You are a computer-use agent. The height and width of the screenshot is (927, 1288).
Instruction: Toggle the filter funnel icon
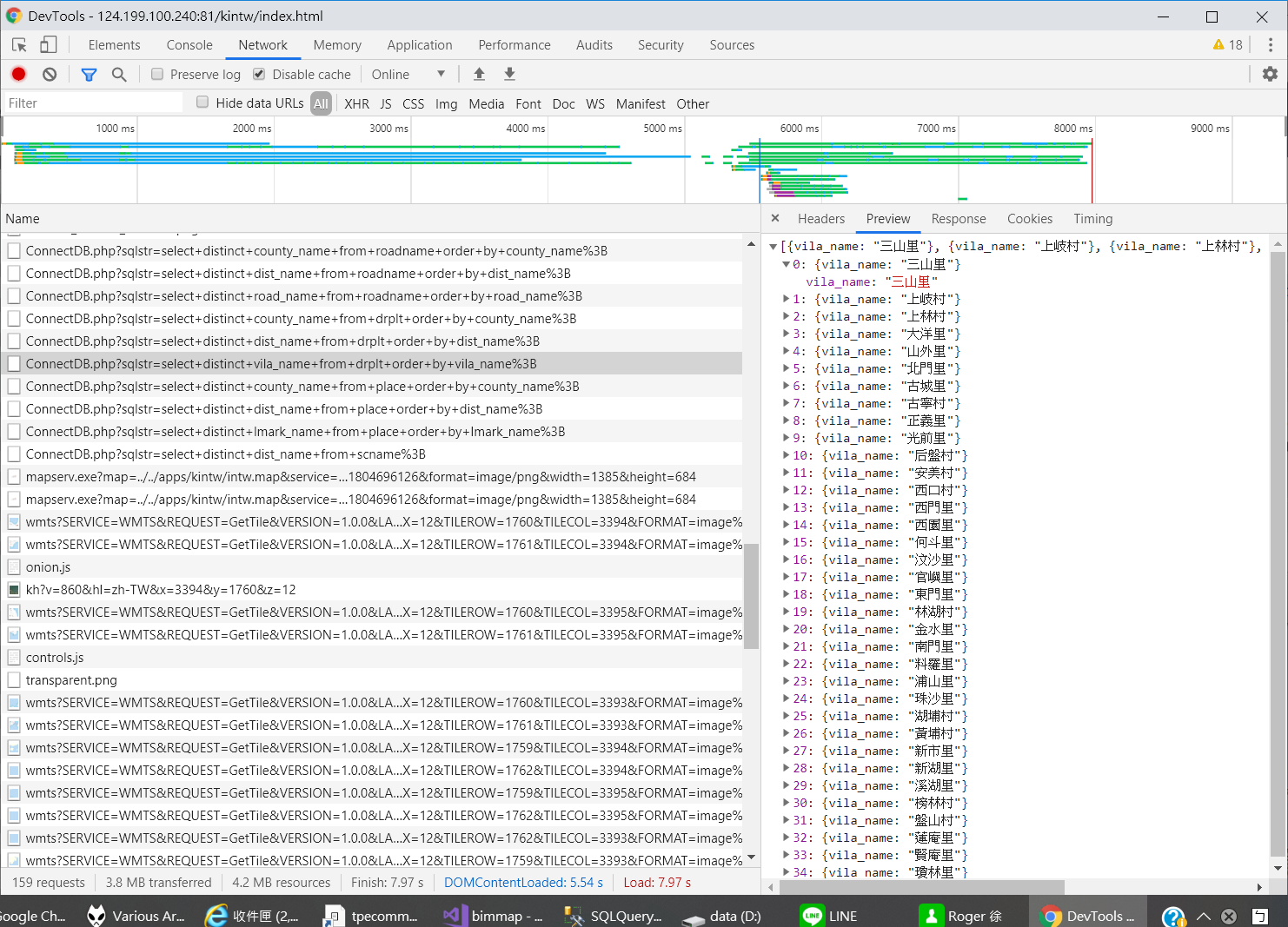point(89,75)
